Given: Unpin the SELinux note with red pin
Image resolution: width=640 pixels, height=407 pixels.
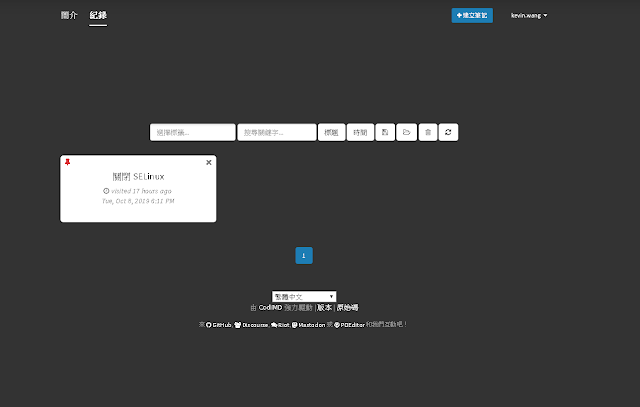Looking at the screenshot, I should (68, 162).
